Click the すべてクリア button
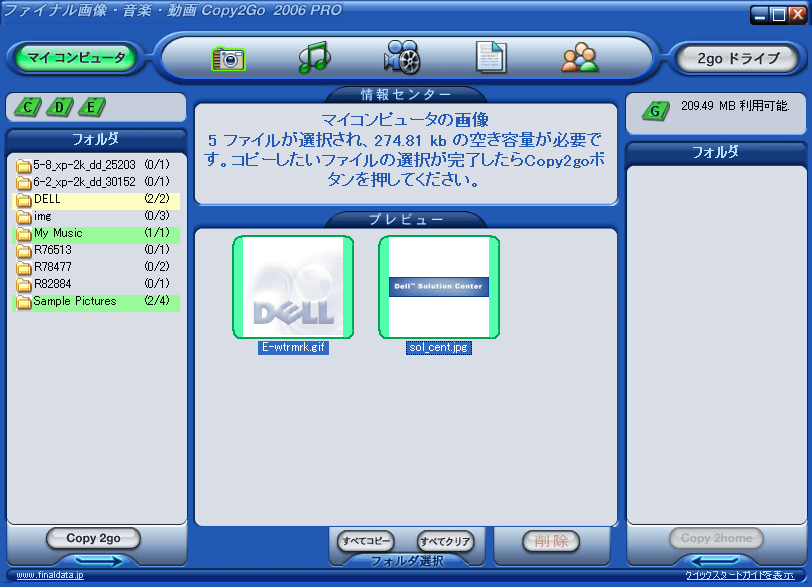Viewport: 812px width, 587px height. (x=445, y=541)
